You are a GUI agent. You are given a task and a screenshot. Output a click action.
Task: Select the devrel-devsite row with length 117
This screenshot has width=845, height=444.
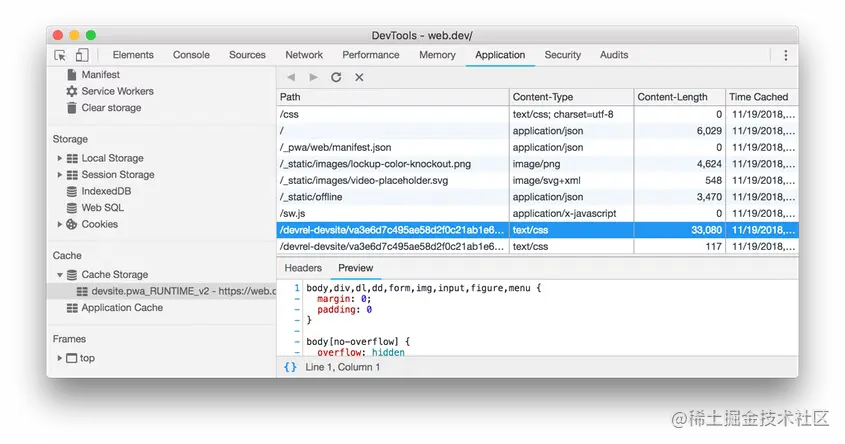[537, 246]
